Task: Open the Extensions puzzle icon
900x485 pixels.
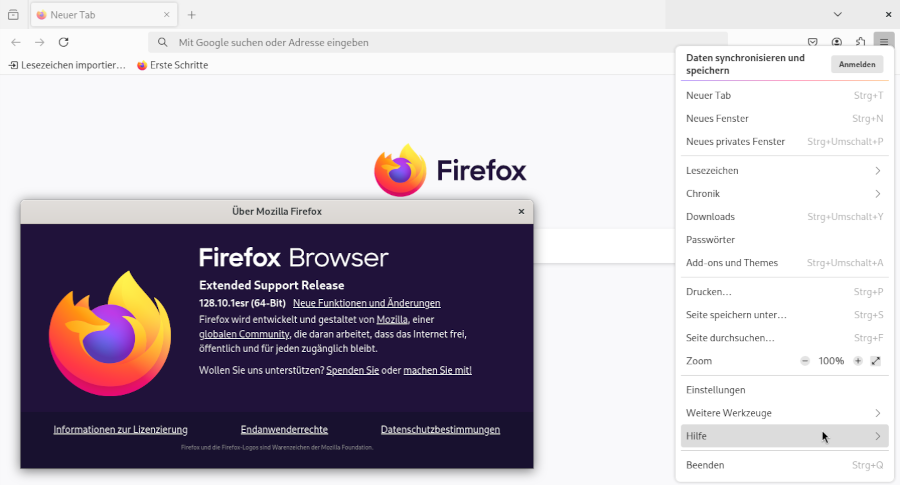Action: [860, 42]
